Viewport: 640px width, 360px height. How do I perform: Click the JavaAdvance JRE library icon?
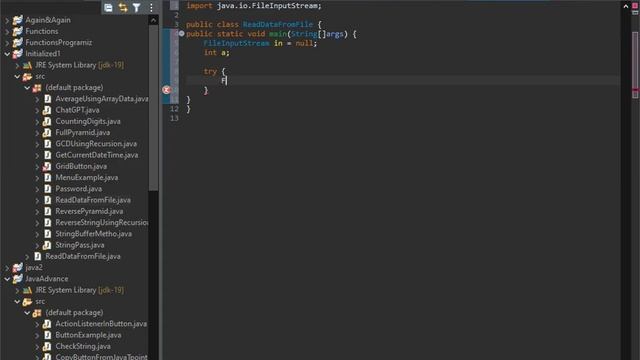[x=27, y=290]
